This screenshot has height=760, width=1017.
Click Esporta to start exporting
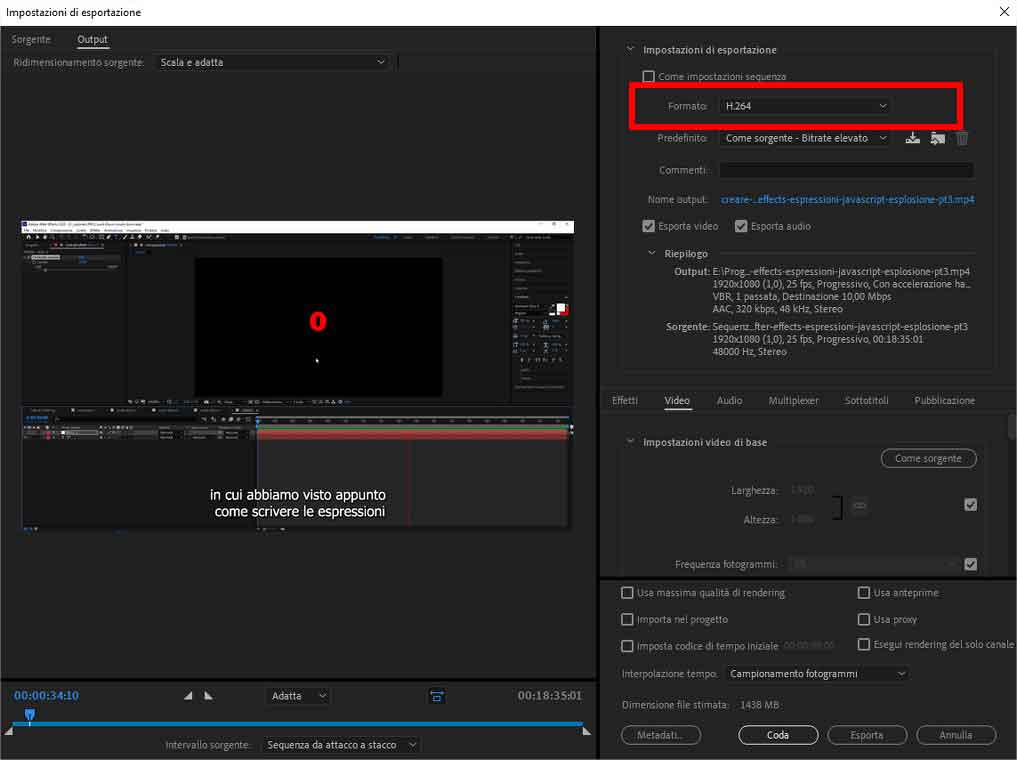866,734
